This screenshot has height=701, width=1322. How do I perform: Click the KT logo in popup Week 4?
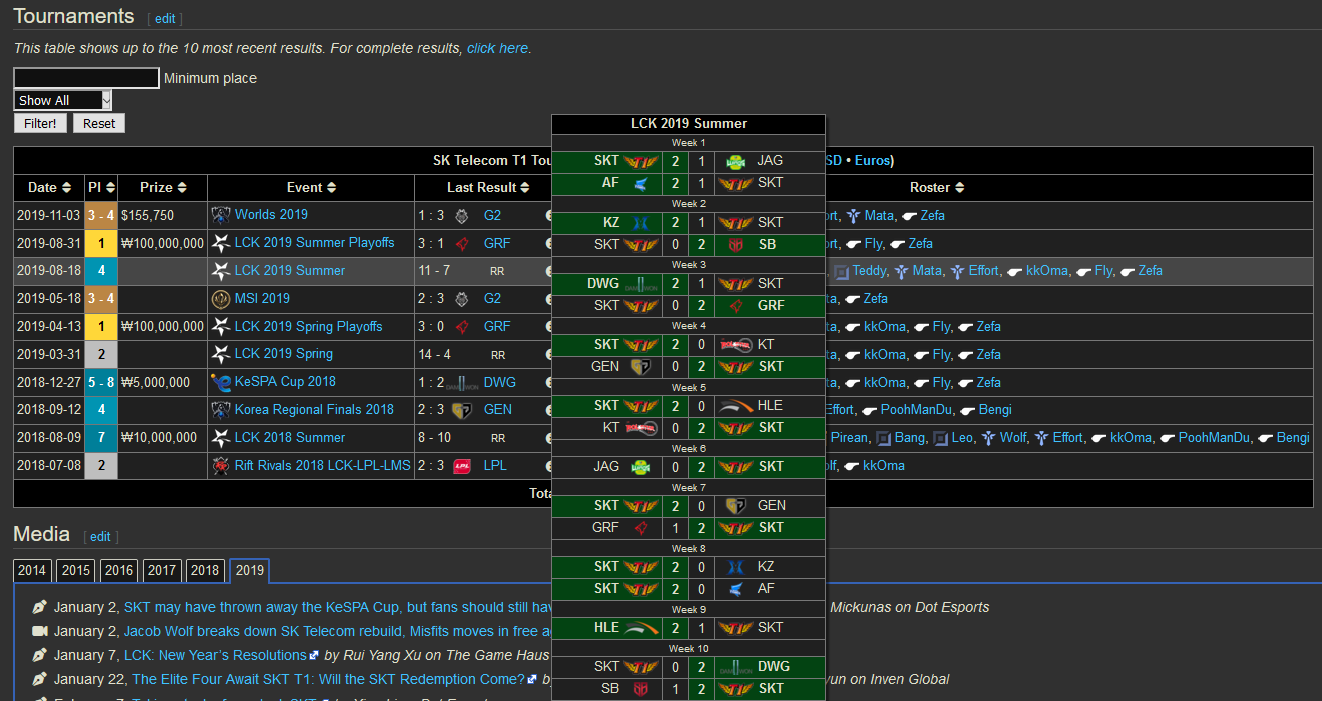(736, 345)
